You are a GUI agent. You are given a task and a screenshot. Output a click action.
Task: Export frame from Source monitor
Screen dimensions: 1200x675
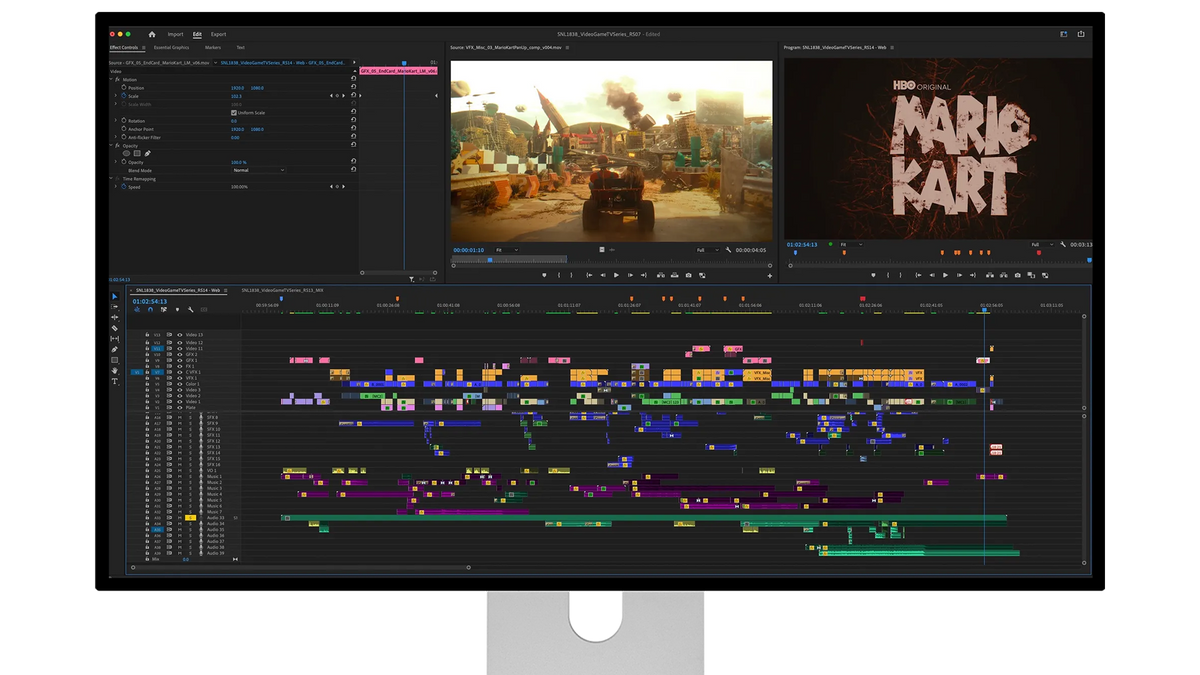[688, 275]
